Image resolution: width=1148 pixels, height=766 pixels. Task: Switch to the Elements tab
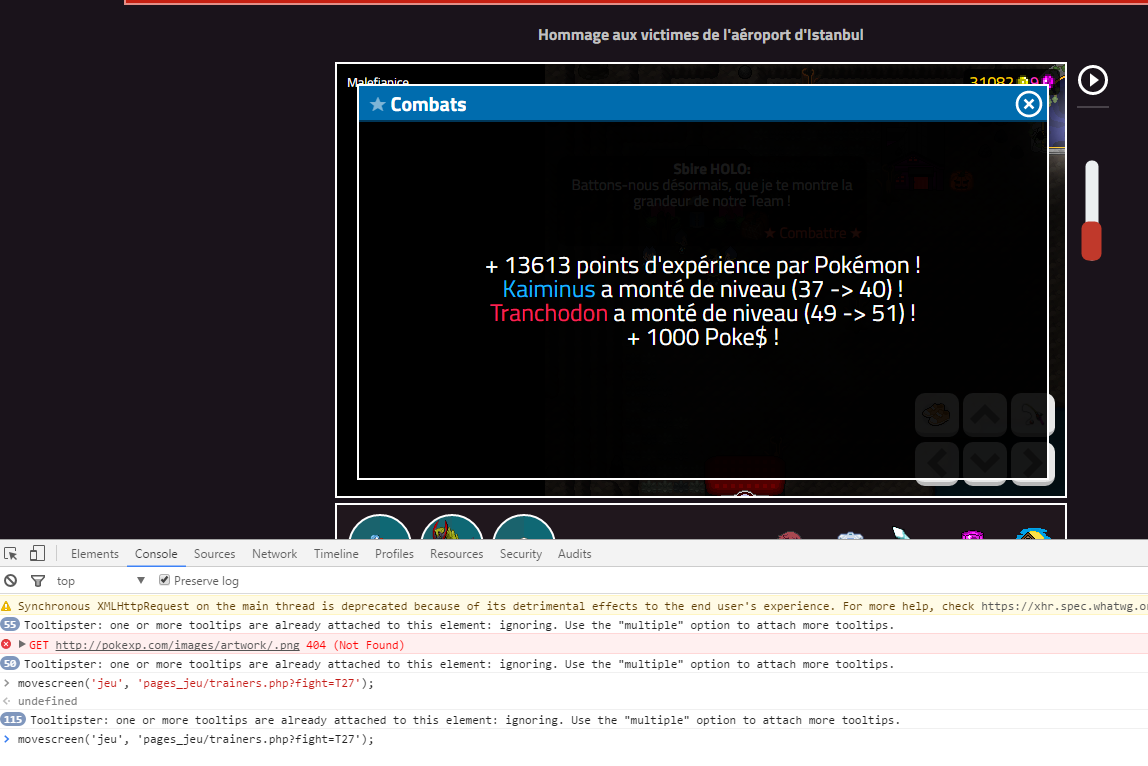click(94, 554)
